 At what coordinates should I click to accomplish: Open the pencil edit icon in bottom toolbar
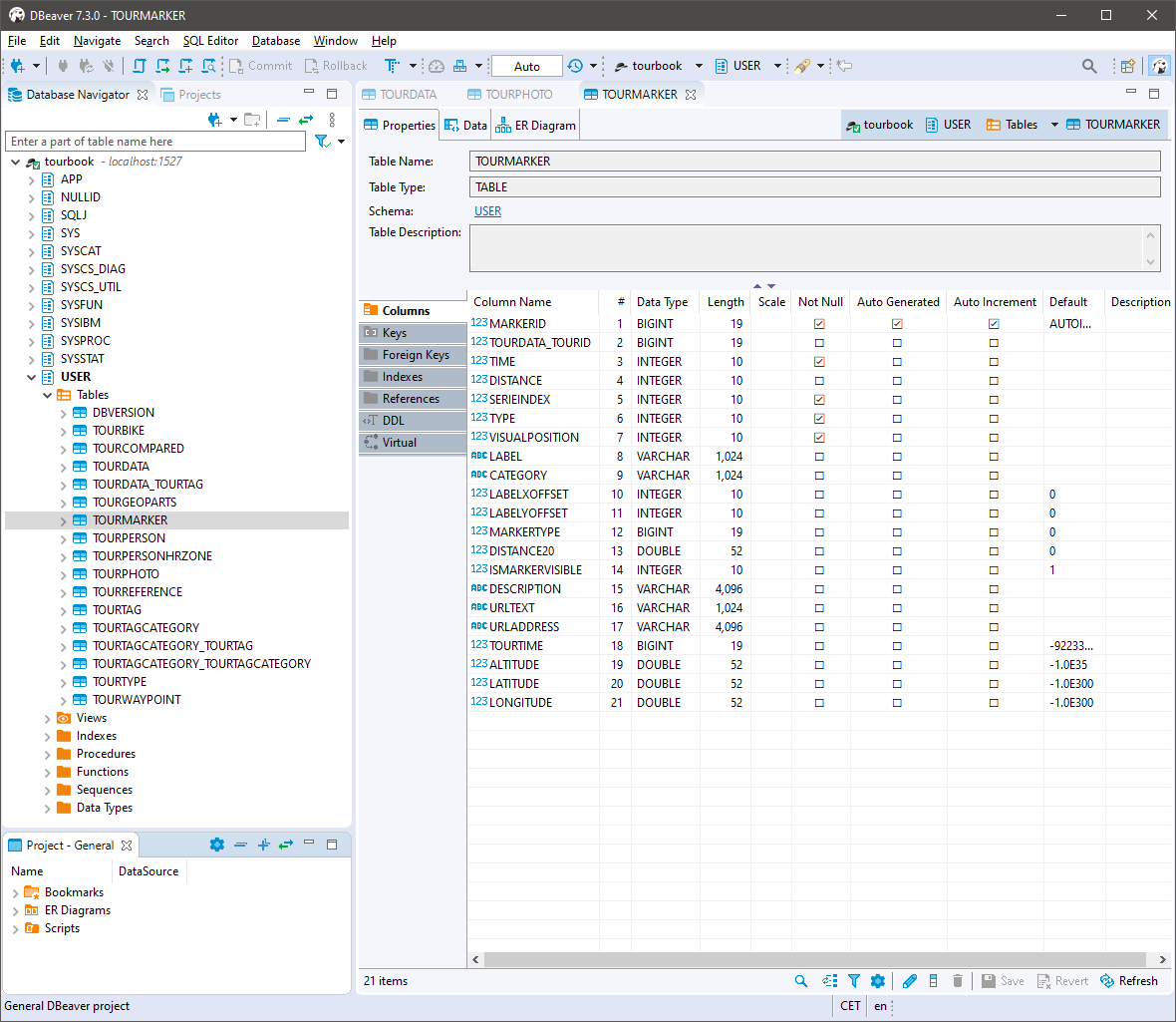909,981
